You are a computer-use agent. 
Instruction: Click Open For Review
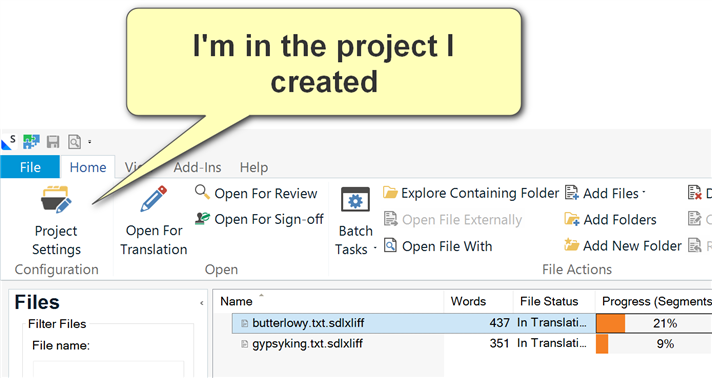point(256,193)
